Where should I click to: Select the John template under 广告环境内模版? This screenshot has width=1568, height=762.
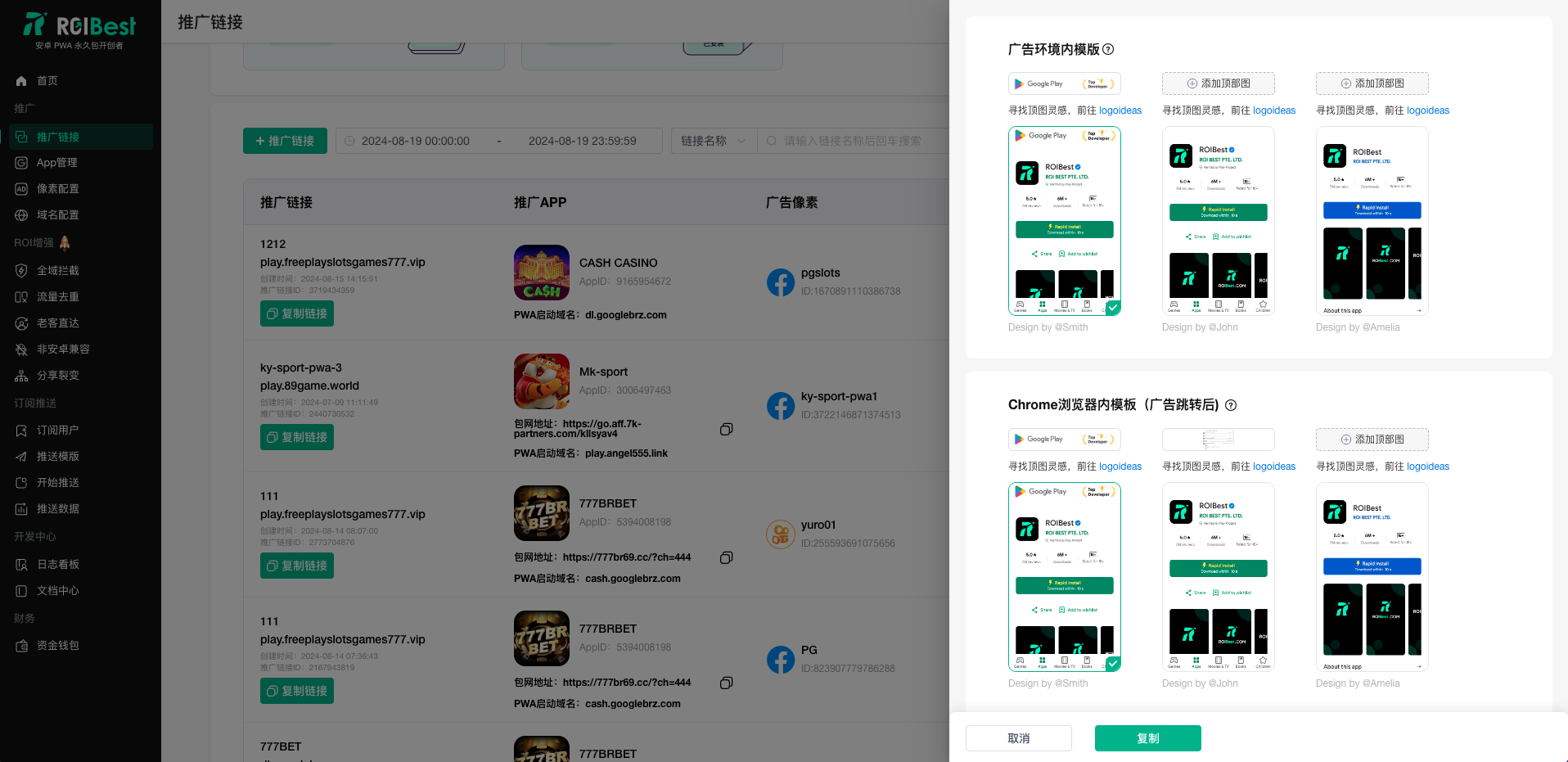pyautogui.click(x=1219, y=221)
